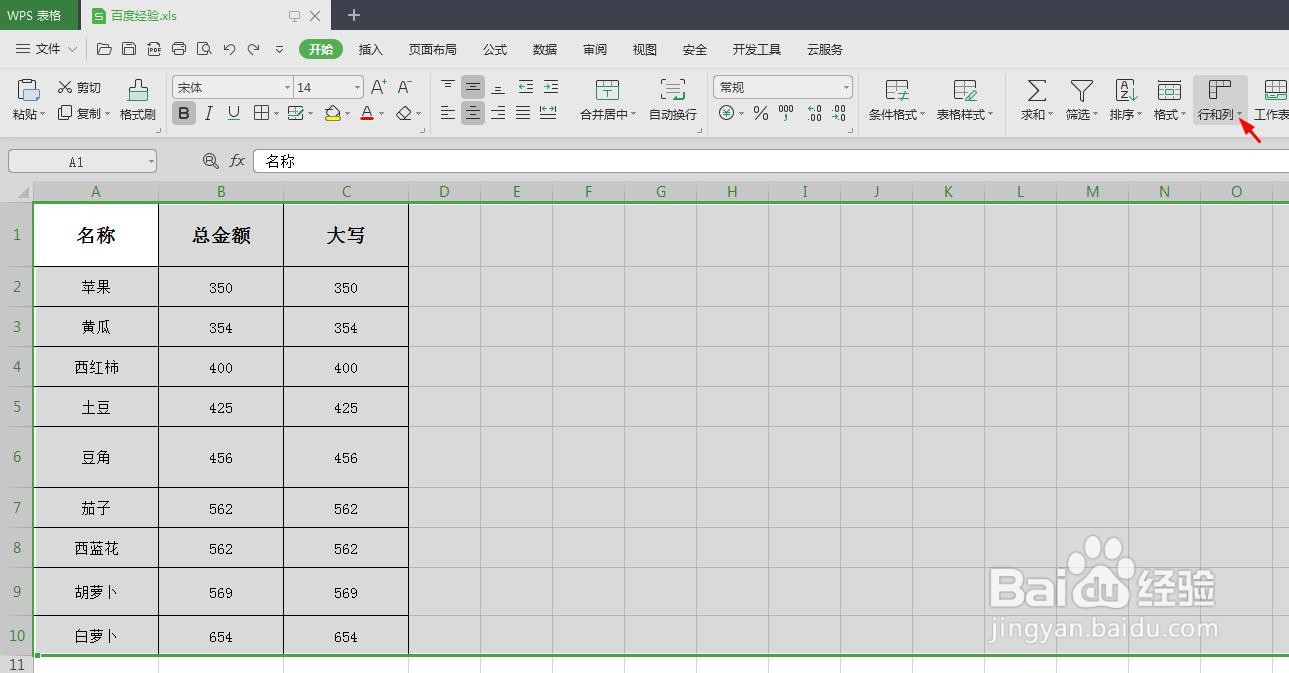Switch to the 插入 (Insert) ribbon tab
Image resolution: width=1289 pixels, height=673 pixels.
[x=371, y=48]
